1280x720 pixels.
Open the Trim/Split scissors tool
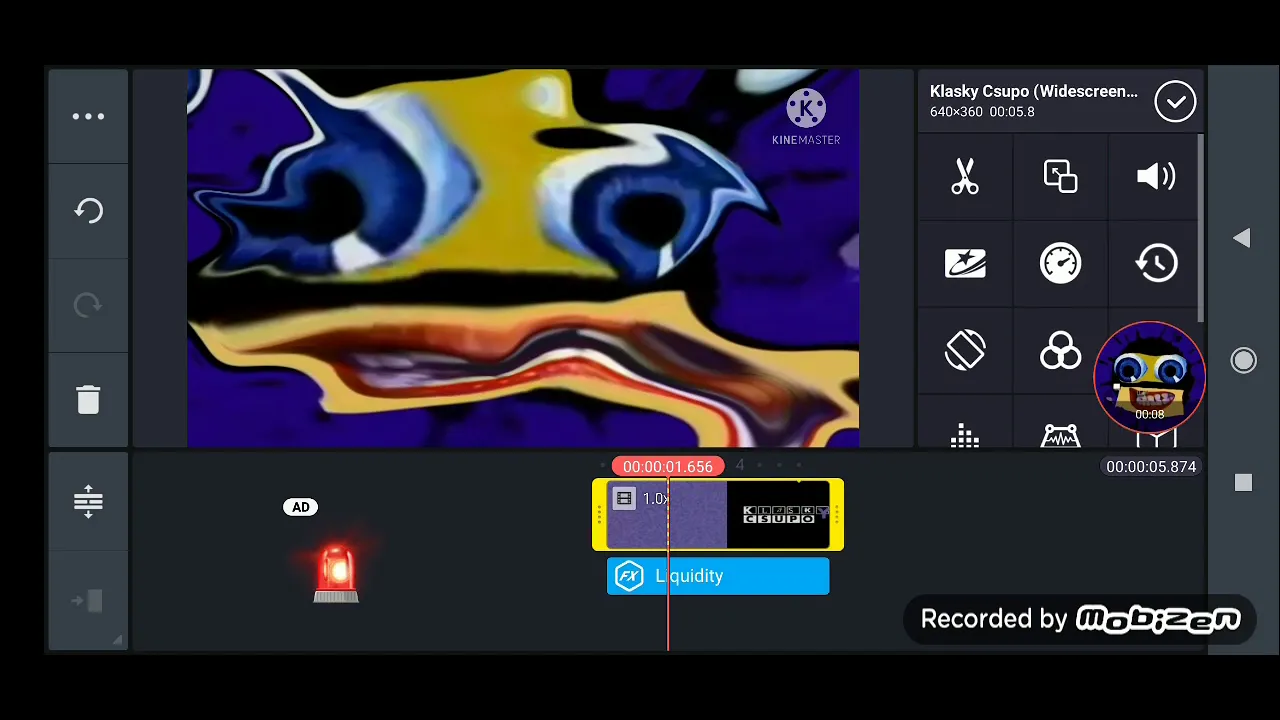(x=965, y=177)
